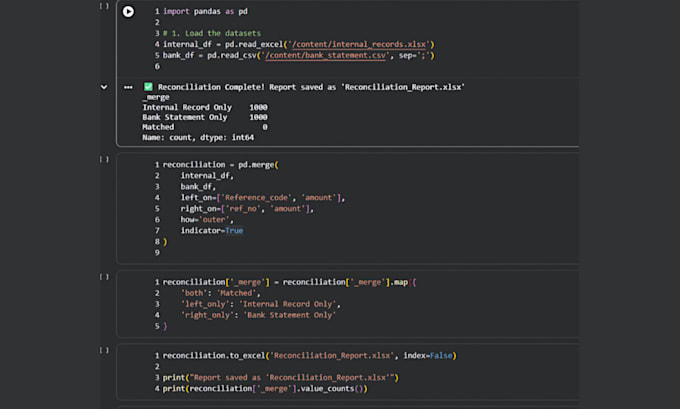
Task: Open '/content/internal_records.xlsx' file path link
Action: point(360,44)
